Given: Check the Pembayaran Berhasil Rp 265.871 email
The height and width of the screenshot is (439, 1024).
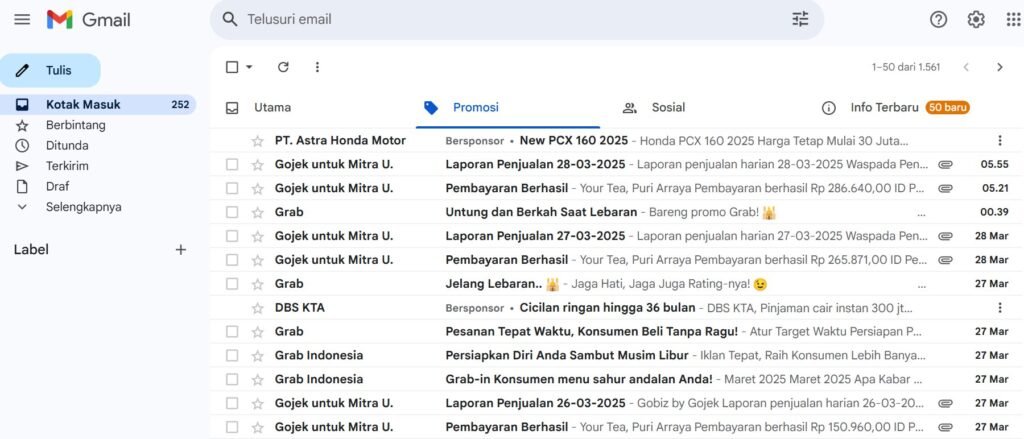Looking at the screenshot, I should tap(232, 260).
